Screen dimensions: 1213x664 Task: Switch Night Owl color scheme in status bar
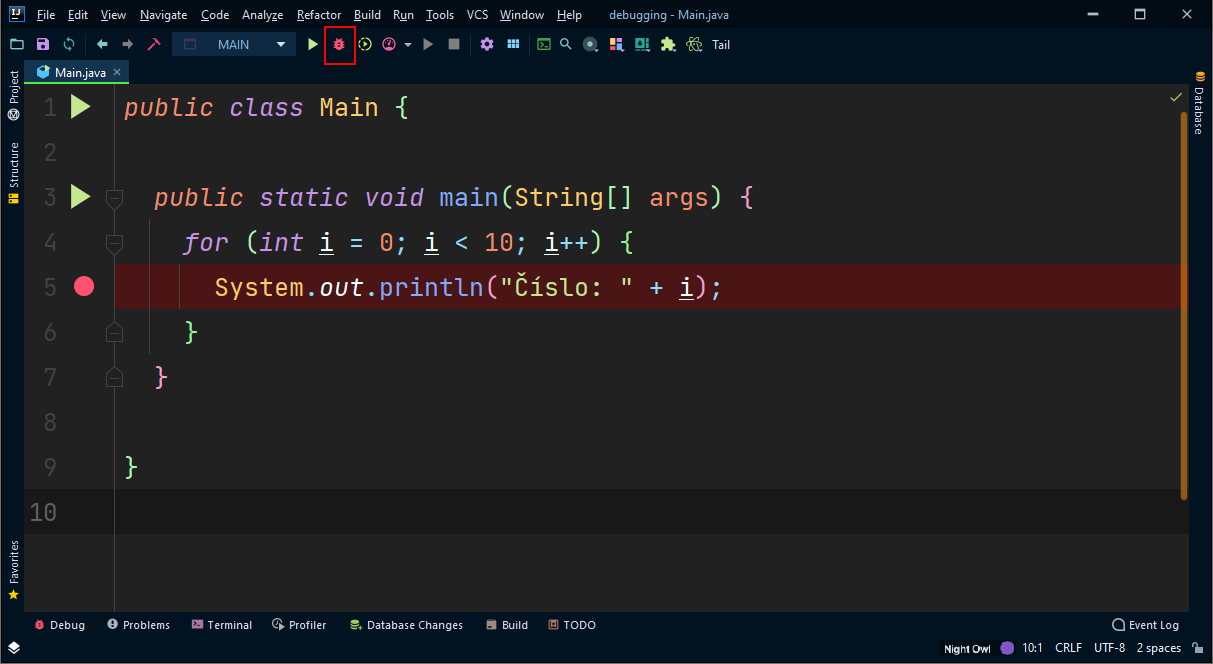tap(966, 648)
